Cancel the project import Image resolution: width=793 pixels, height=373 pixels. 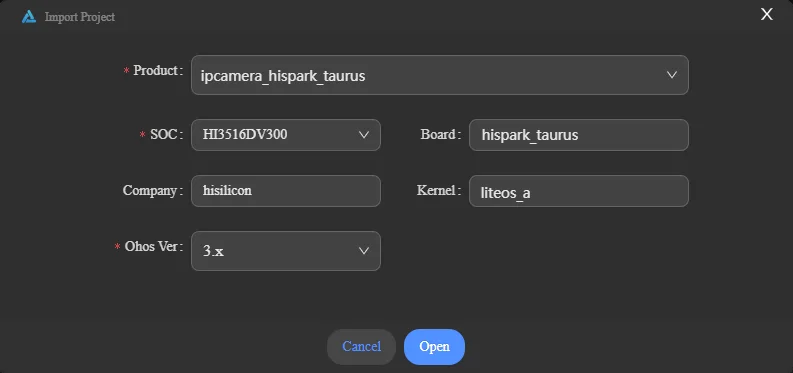point(361,347)
